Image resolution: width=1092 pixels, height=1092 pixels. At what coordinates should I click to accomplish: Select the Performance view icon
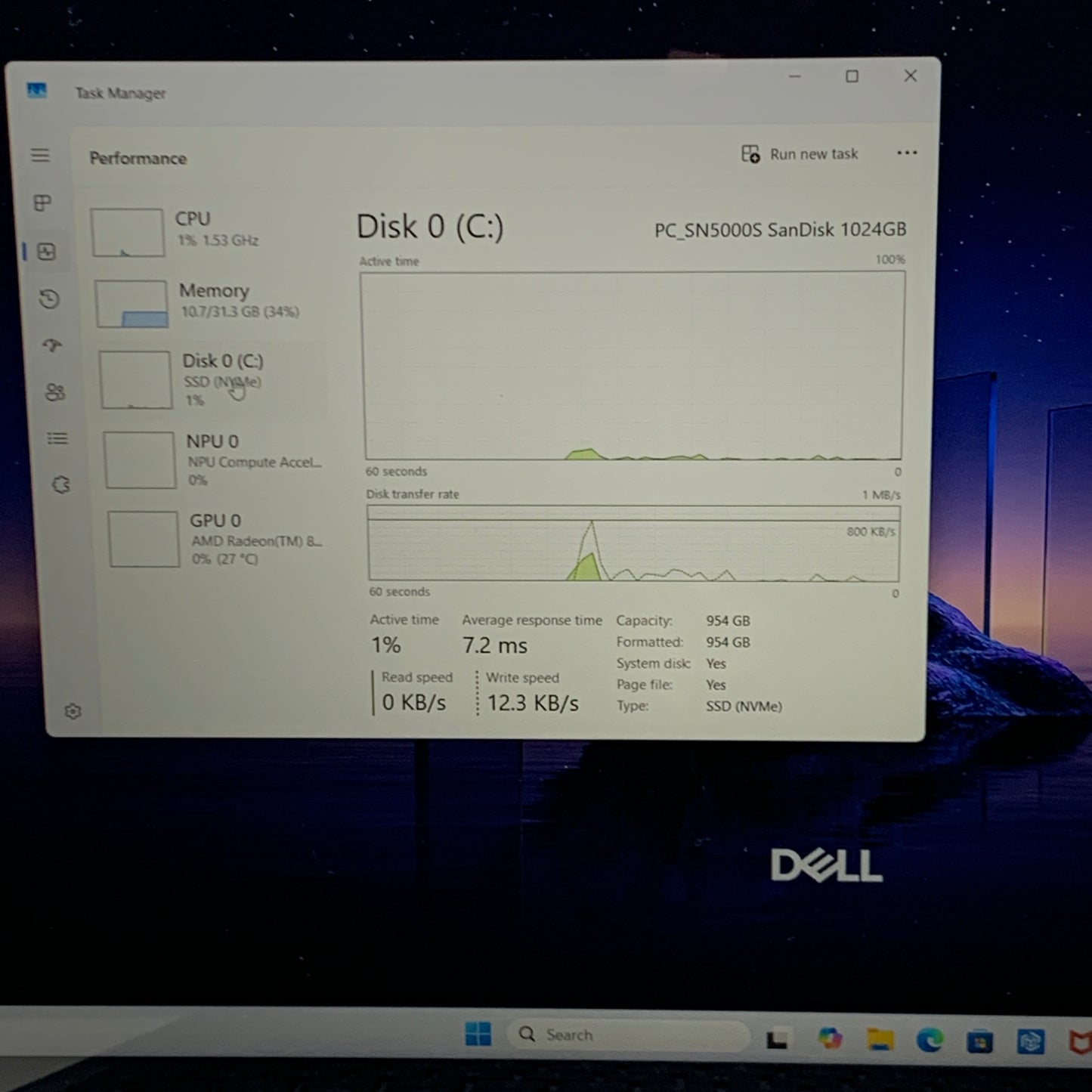click(x=47, y=252)
